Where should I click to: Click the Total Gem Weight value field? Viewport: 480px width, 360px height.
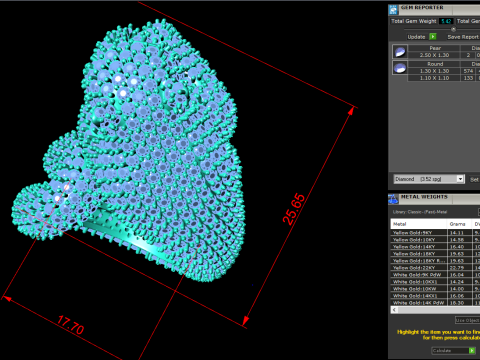click(x=446, y=21)
